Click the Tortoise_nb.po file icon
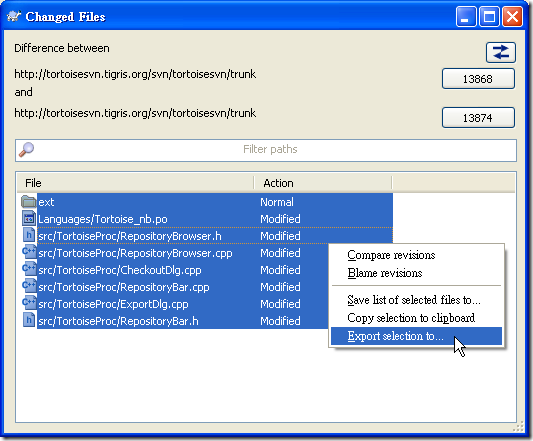This screenshot has height=441, width=533. [29, 218]
